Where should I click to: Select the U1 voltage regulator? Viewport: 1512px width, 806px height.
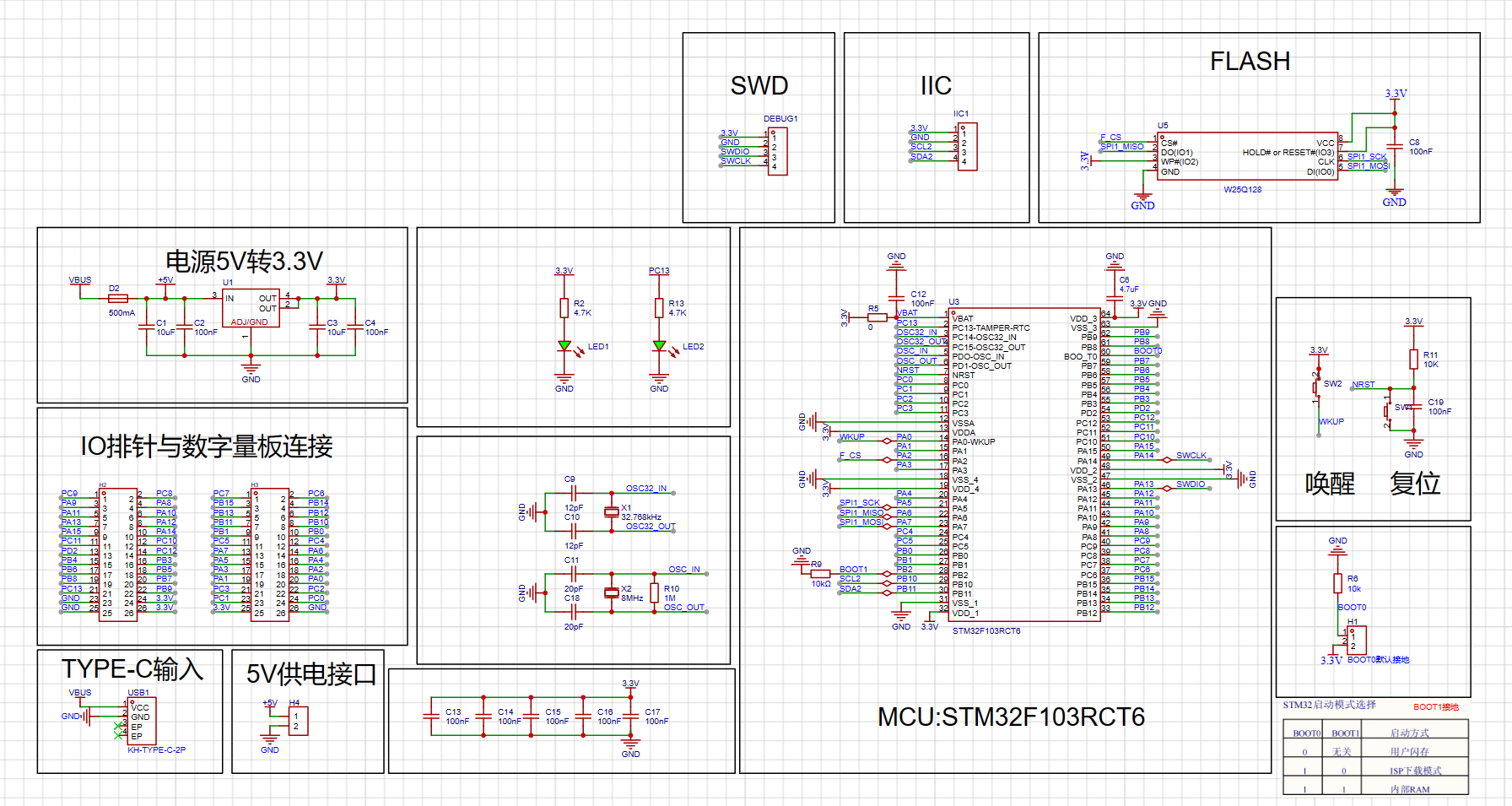tap(250, 309)
